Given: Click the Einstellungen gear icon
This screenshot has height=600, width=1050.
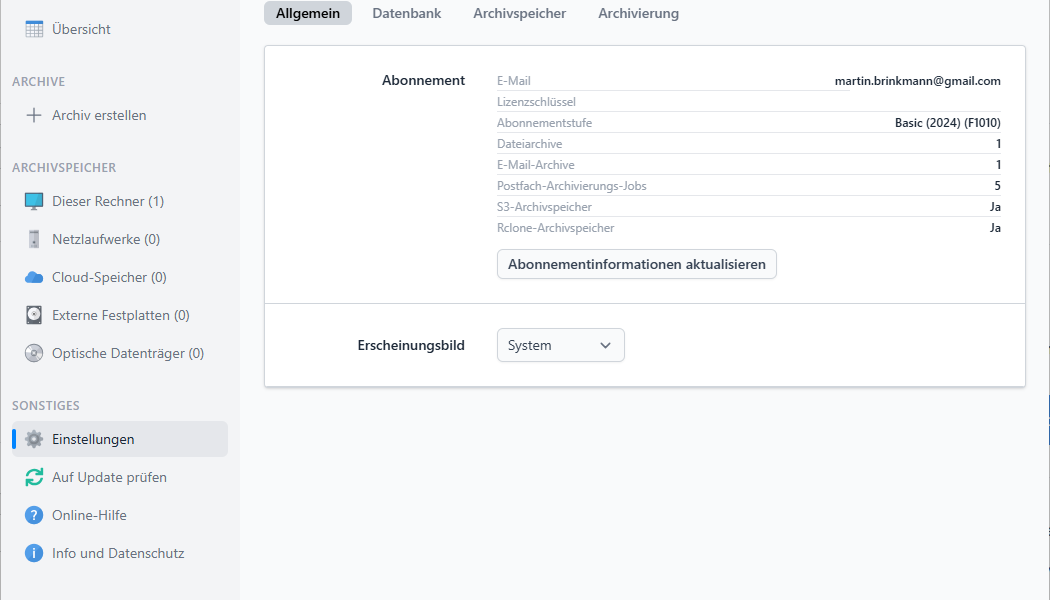Looking at the screenshot, I should tap(34, 439).
